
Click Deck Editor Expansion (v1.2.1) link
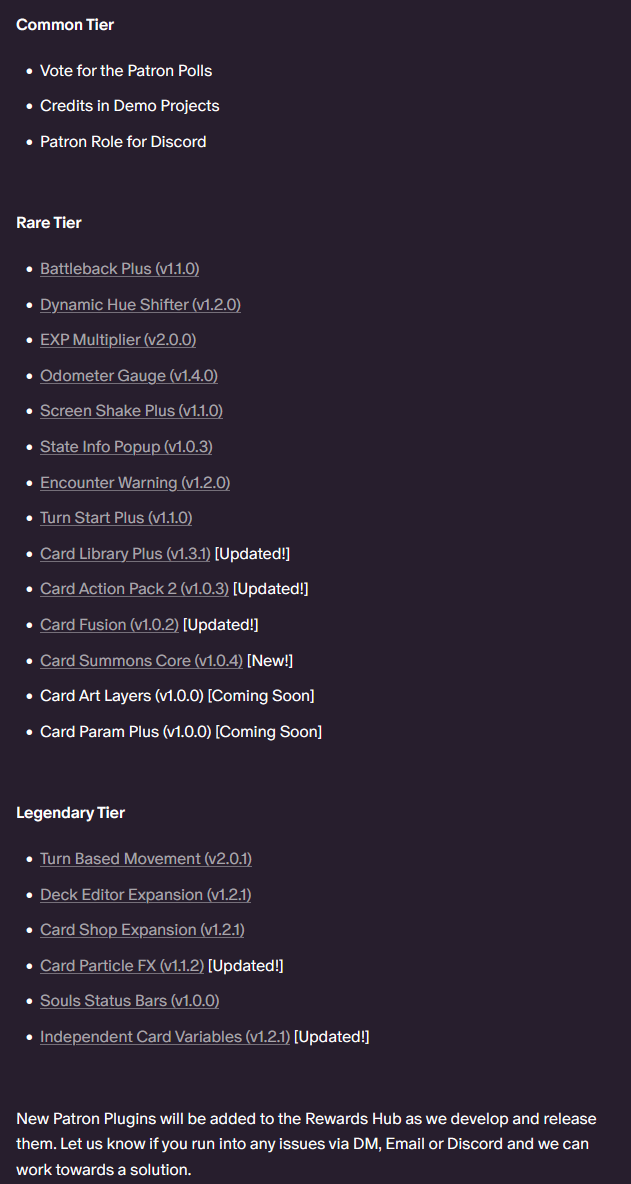[146, 895]
